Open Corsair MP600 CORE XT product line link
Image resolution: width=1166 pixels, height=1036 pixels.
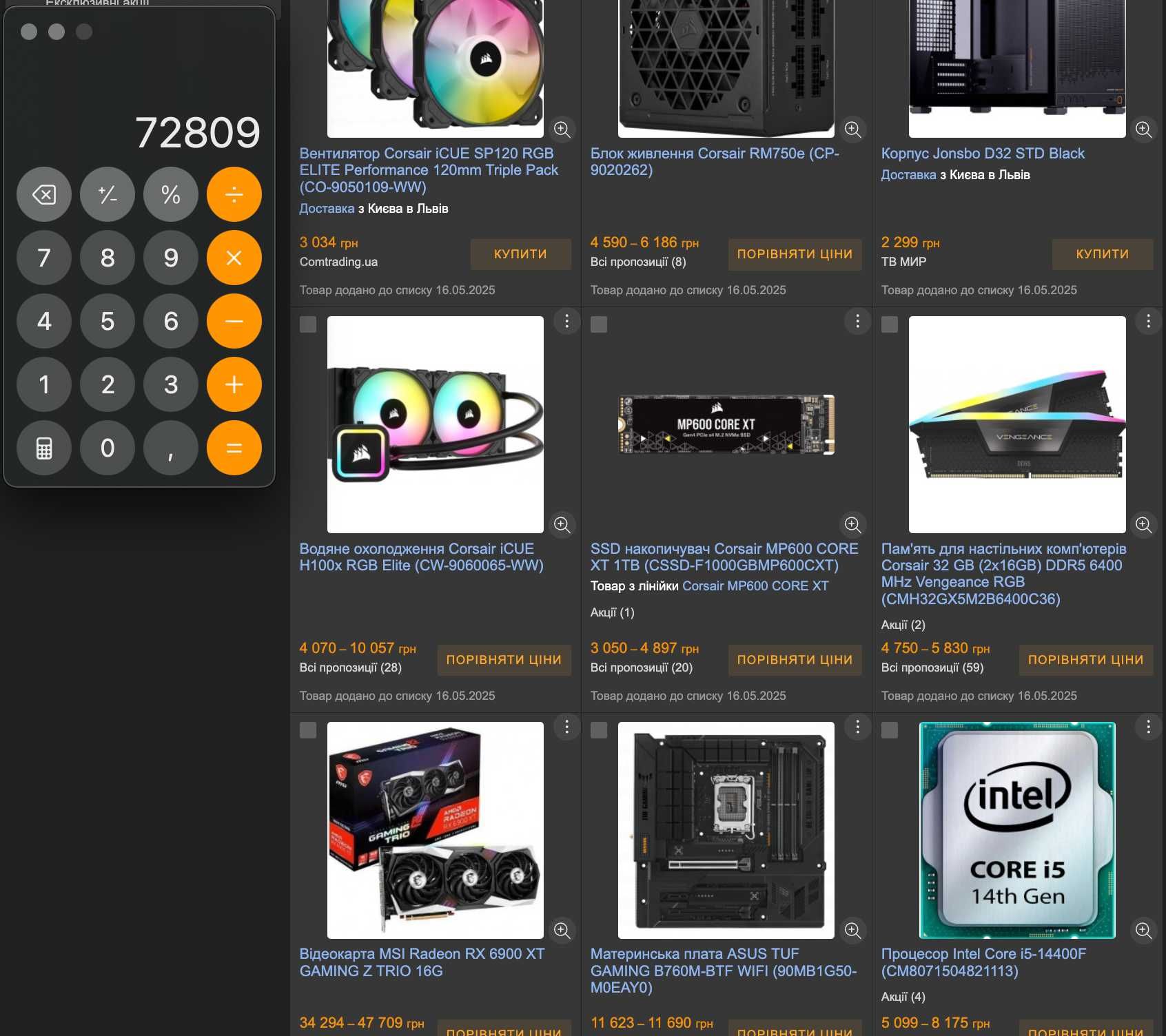pyautogui.click(x=755, y=586)
